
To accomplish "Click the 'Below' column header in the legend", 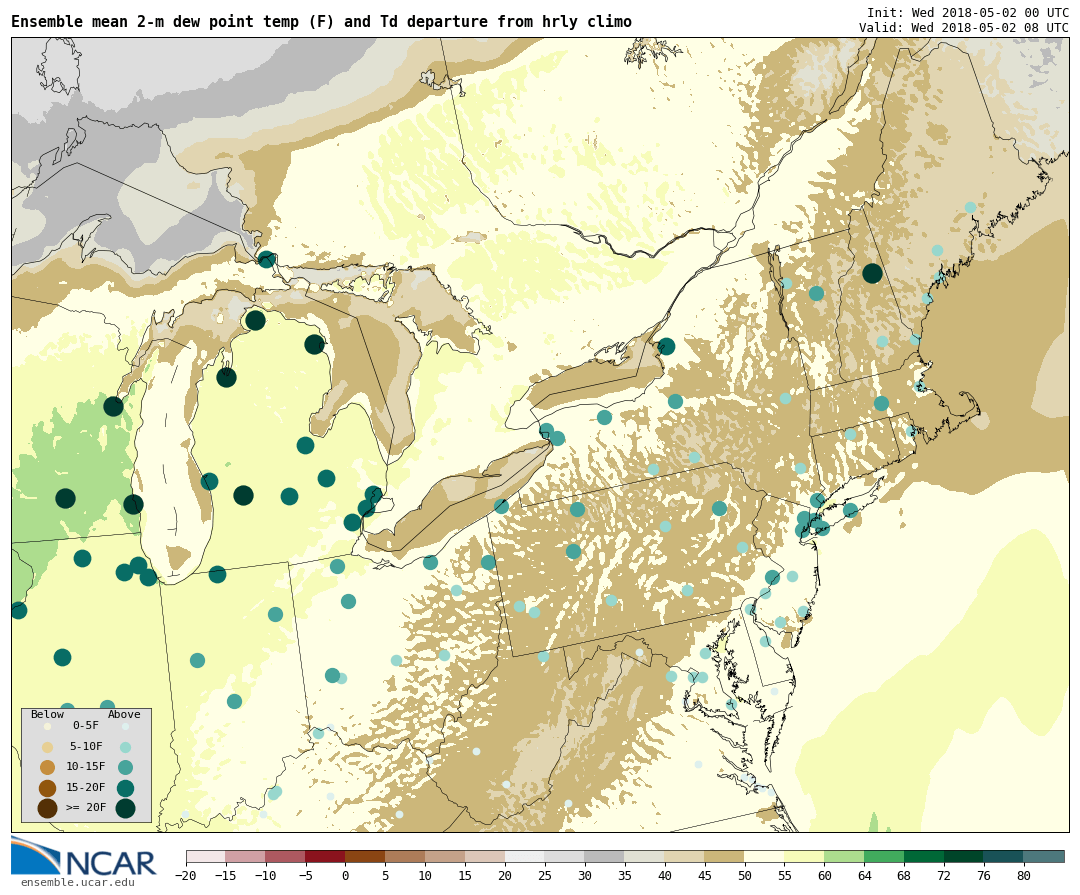I will point(47,714).
